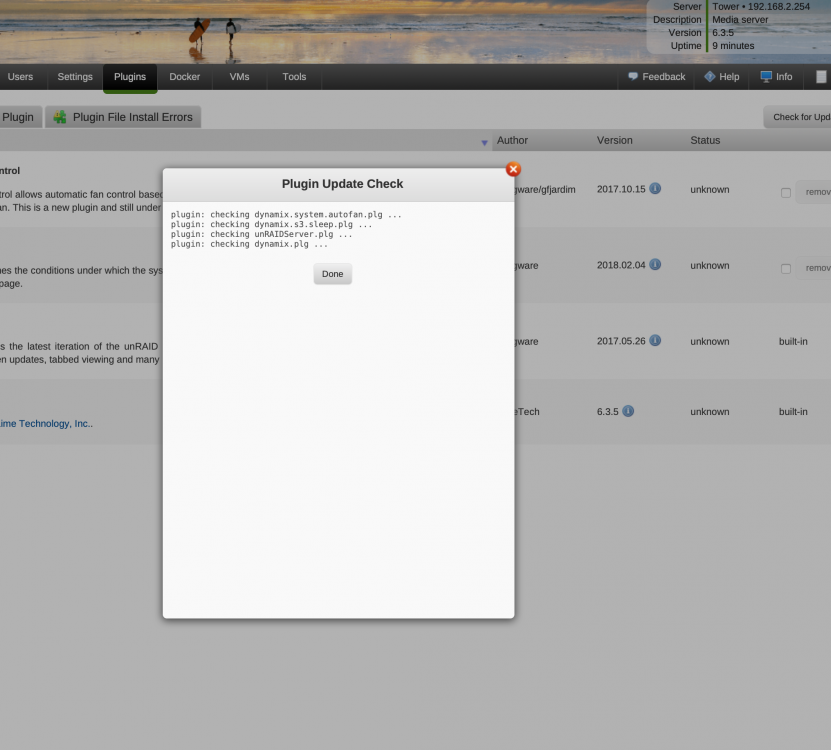The height and width of the screenshot is (750, 831).
Task: Sort by Status column header
Action: tap(705, 140)
